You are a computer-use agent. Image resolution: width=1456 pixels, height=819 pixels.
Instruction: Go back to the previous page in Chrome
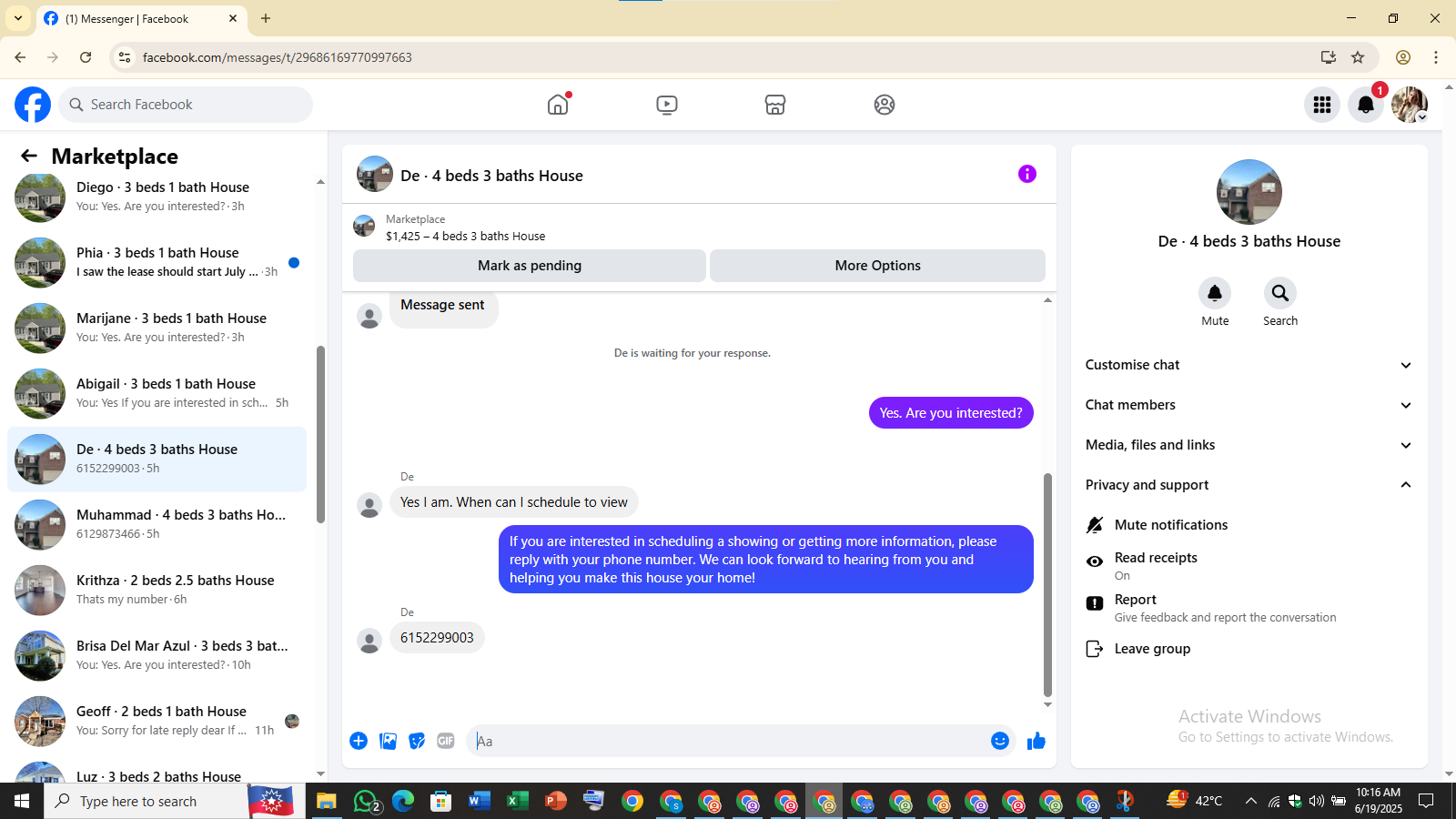[20, 57]
